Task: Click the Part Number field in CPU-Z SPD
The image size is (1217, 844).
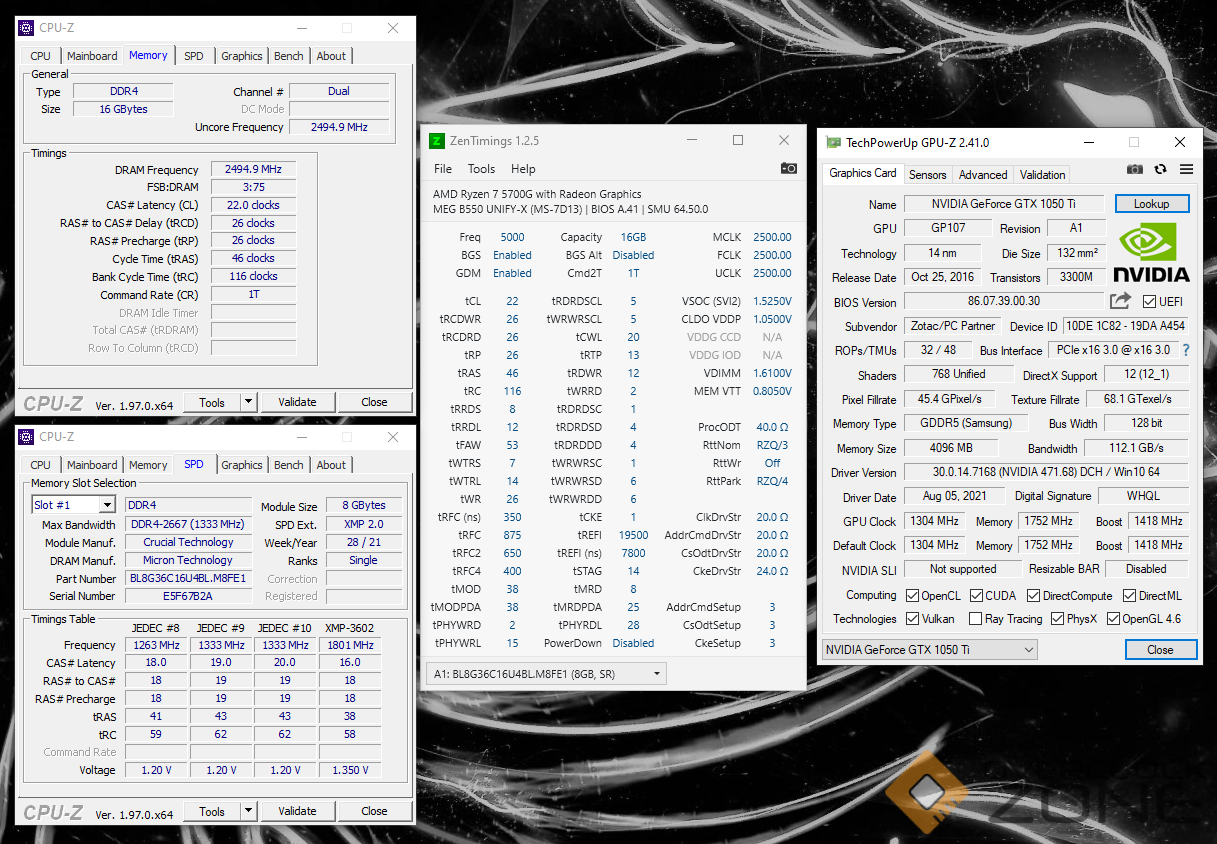Action: [188, 578]
